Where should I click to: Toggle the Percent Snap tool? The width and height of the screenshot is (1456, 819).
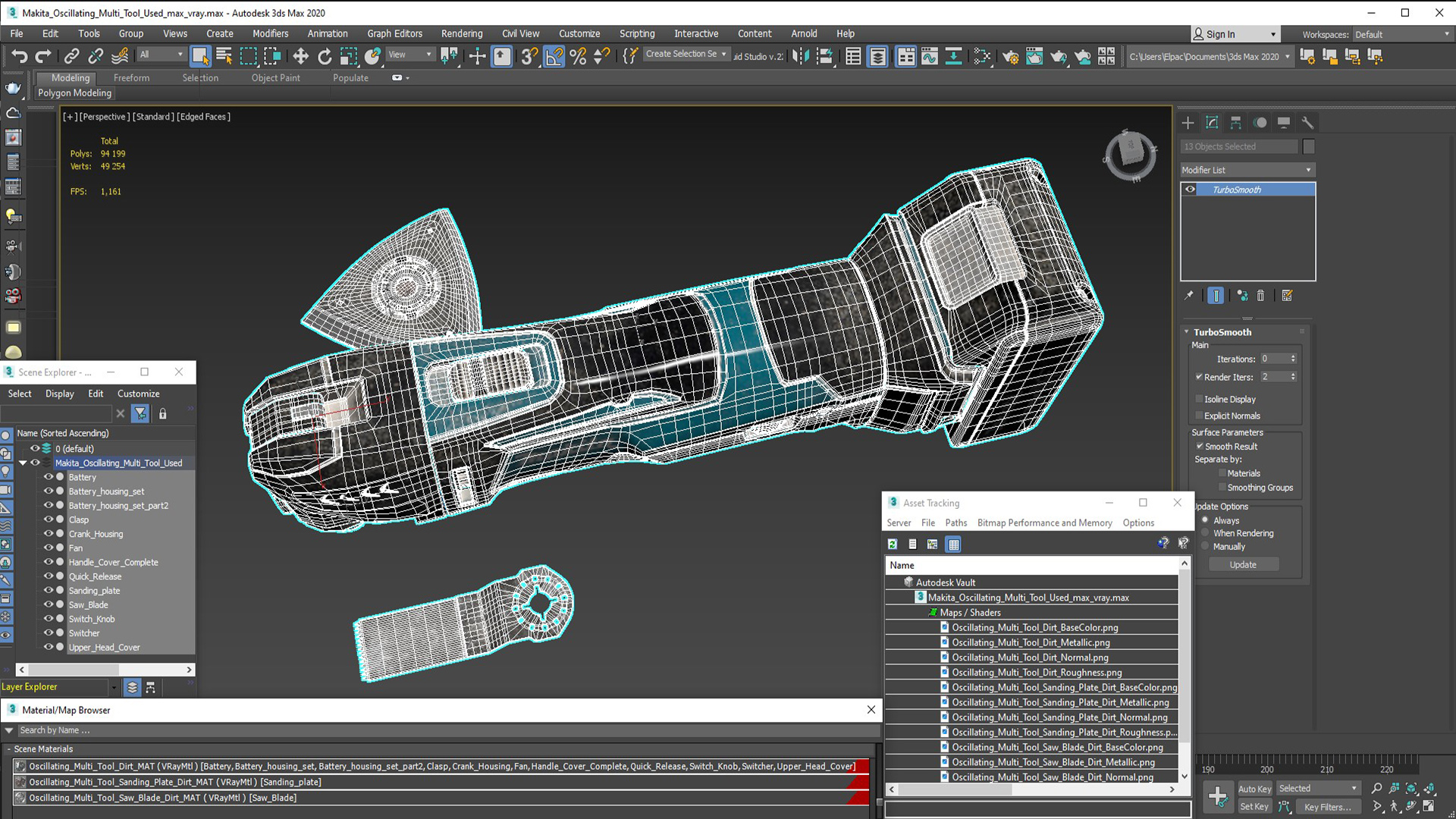coord(578,56)
